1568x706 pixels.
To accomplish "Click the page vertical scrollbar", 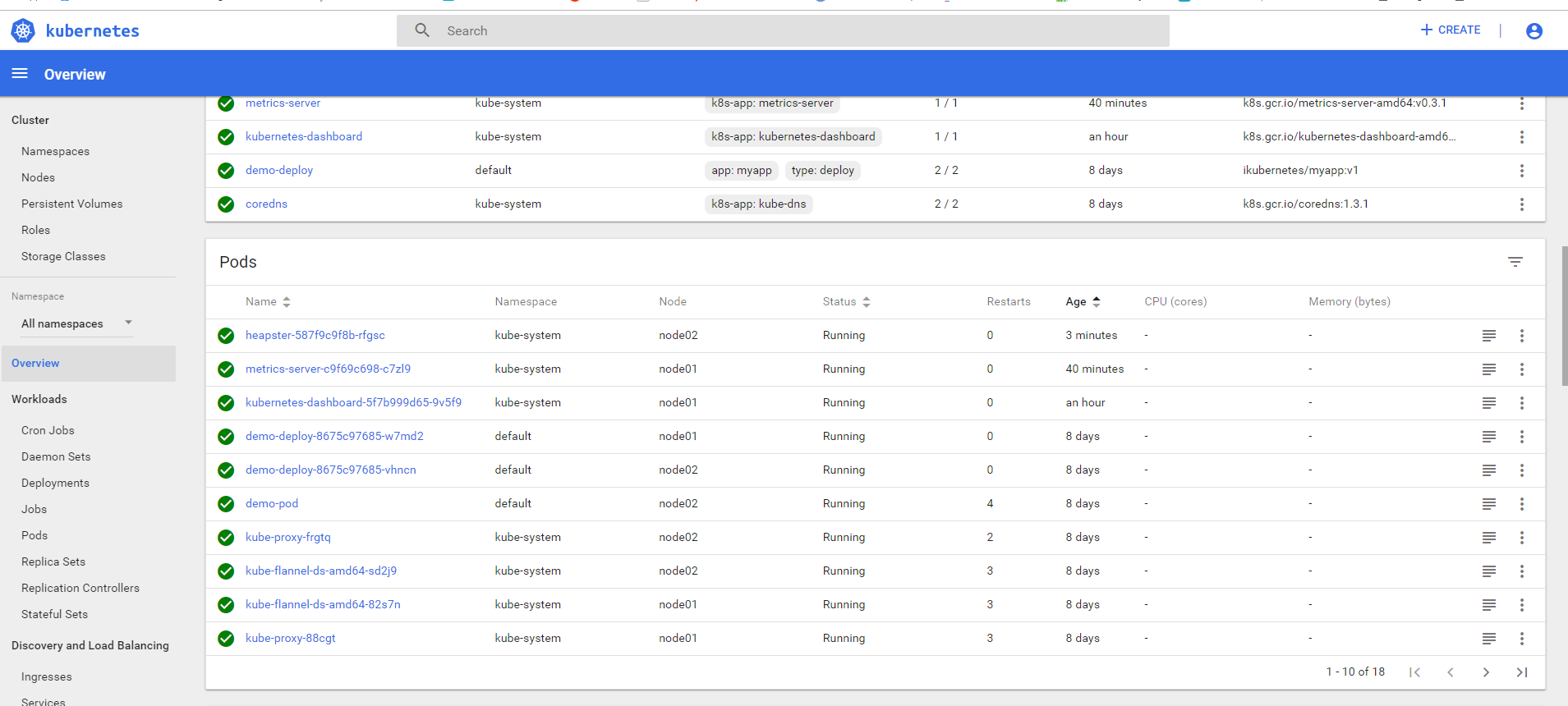I will [x=1564, y=316].
